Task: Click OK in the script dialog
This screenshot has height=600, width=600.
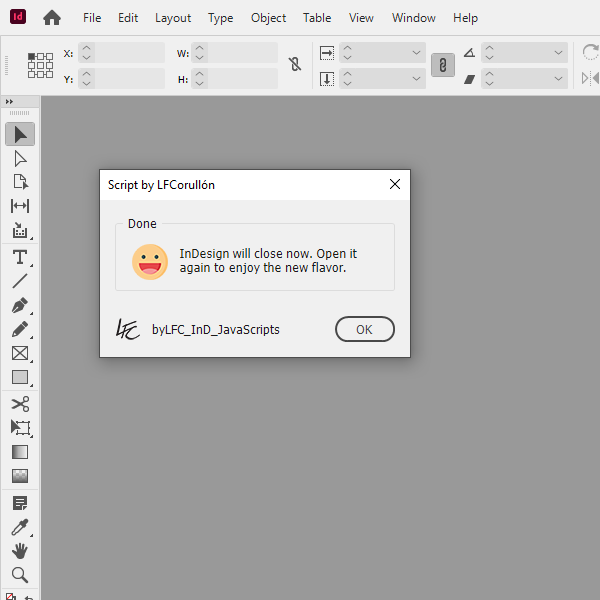Action: 365,329
